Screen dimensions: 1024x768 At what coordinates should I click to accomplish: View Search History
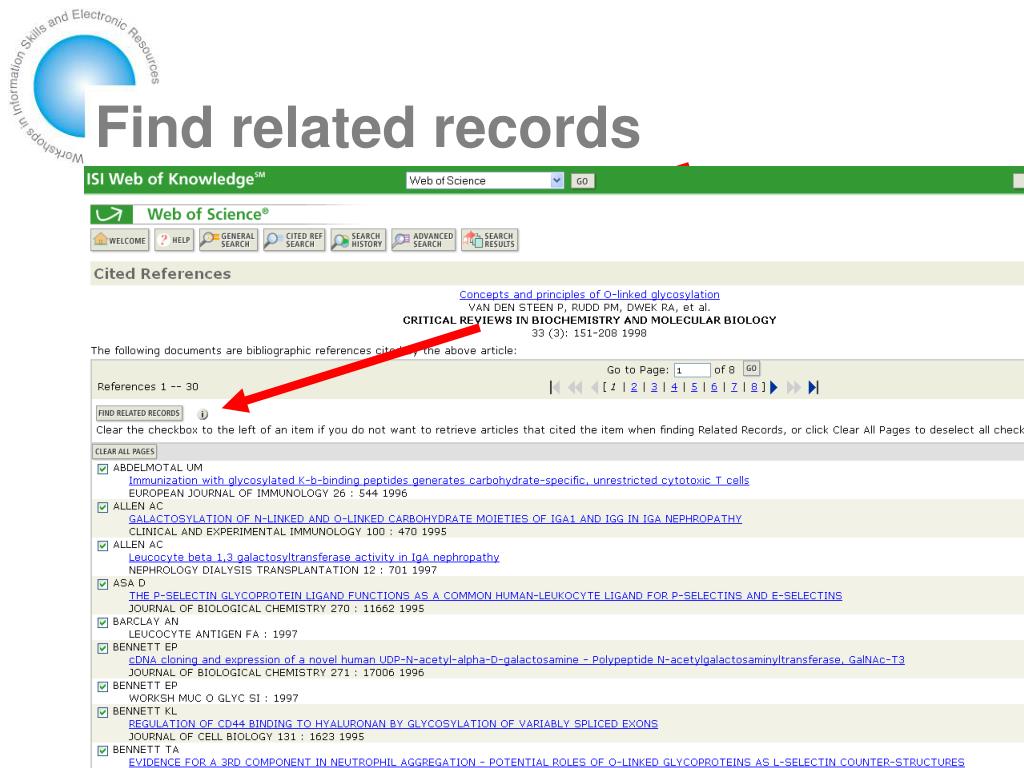(x=359, y=240)
